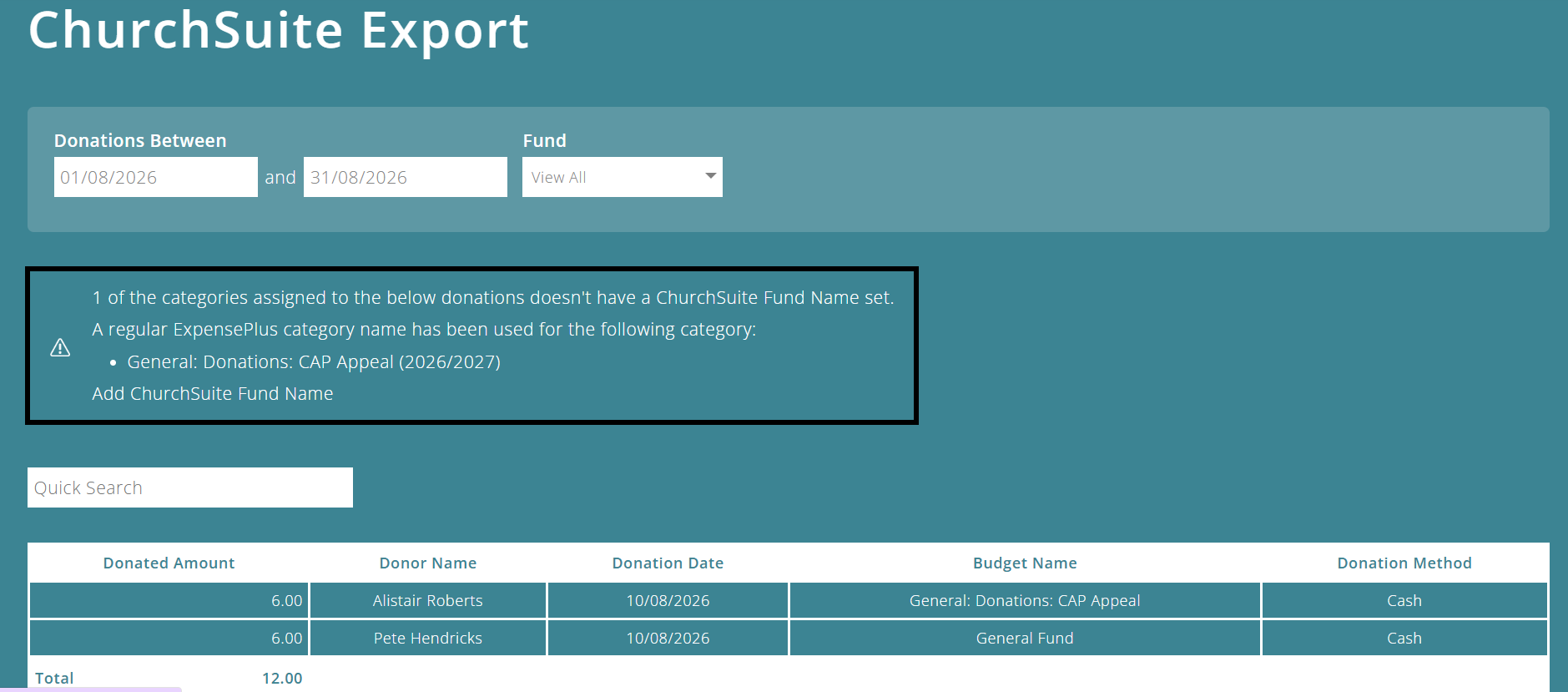The image size is (1568, 692).
Task: Click the Fund label above the dropdown
Action: pos(544,140)
